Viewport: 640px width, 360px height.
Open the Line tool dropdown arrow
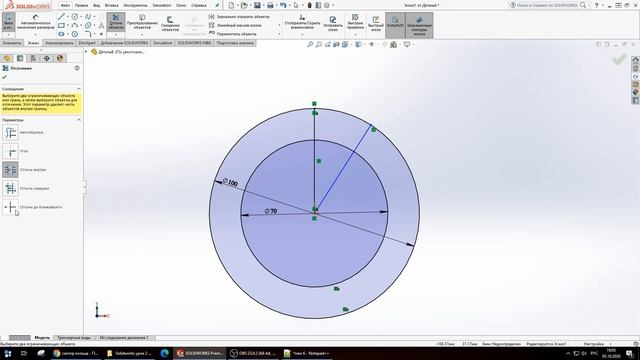click(x=68, y=17)
